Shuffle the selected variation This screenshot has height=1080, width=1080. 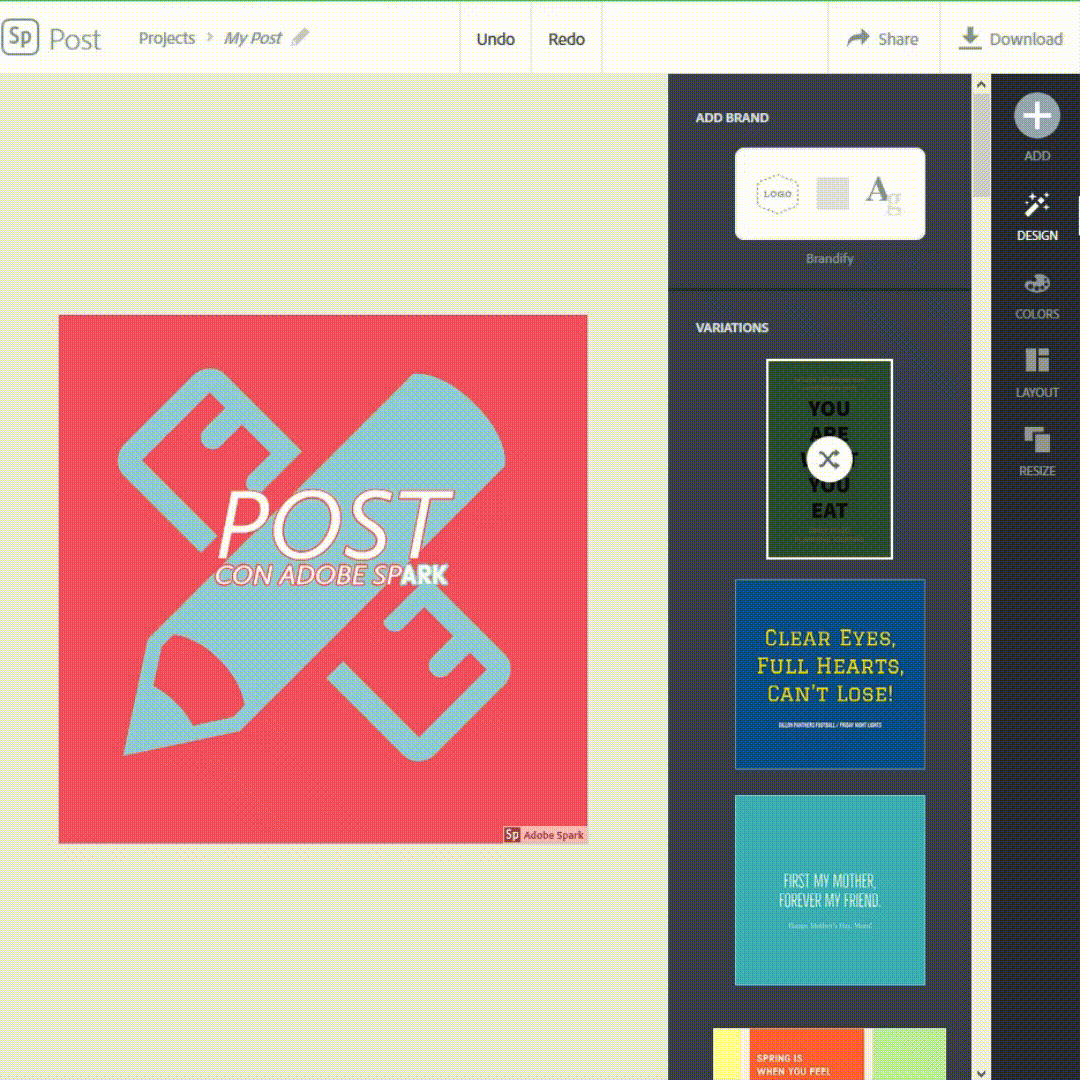coord(829,459)
